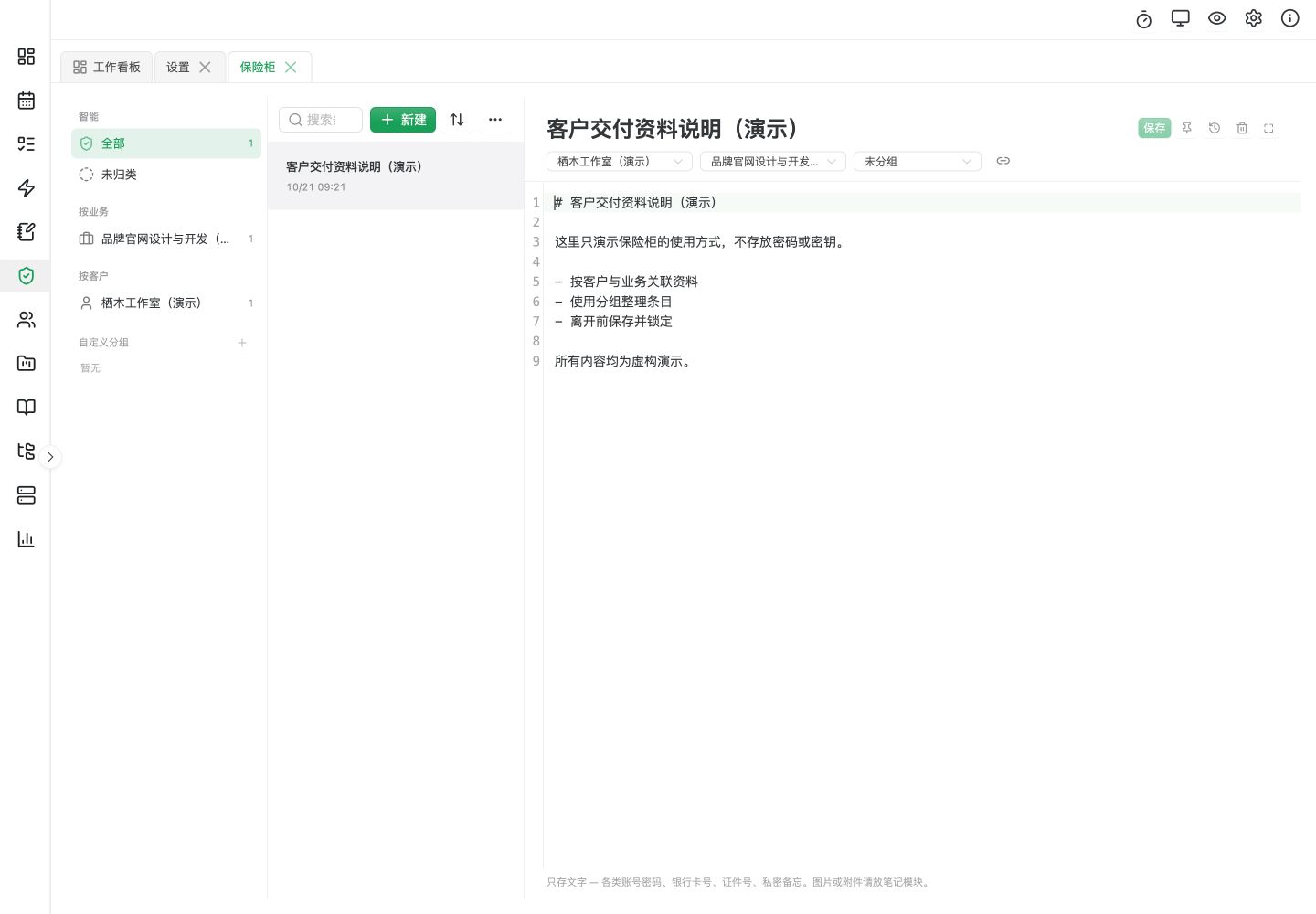Toggle the pin icon for this note

coord(1187,128)
